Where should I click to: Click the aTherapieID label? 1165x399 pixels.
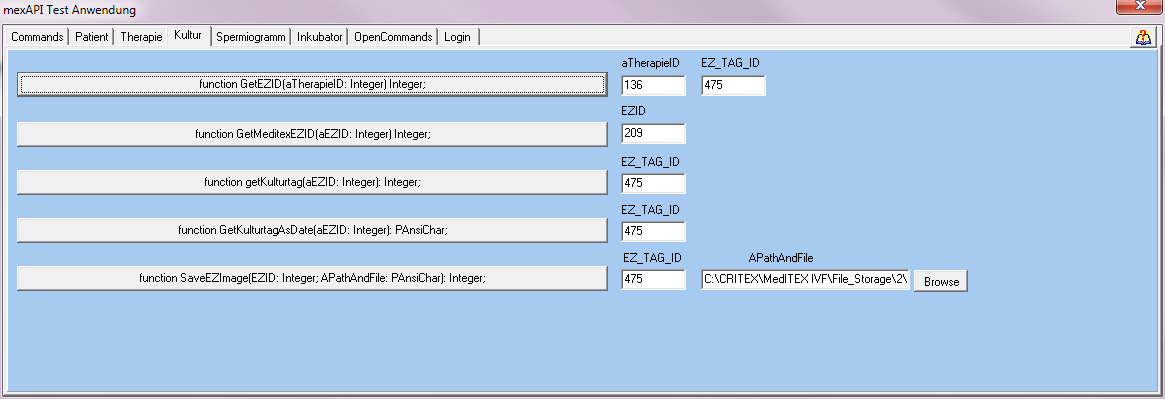(x=651, y=64)
